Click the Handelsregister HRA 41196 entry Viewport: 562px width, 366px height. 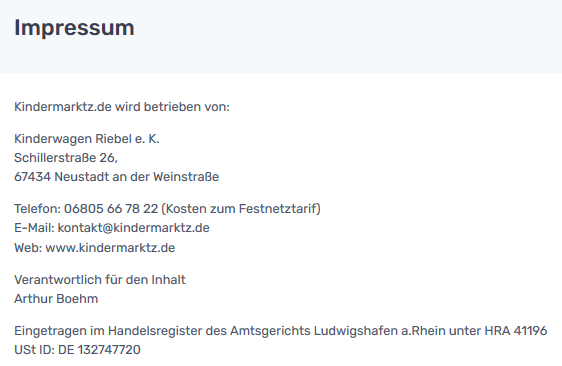pos(281,331)
